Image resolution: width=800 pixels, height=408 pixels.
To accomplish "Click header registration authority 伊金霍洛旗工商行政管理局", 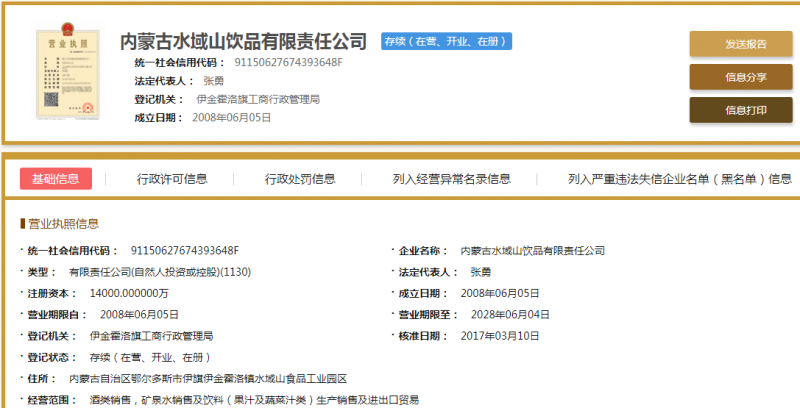I will coord(258,99).
